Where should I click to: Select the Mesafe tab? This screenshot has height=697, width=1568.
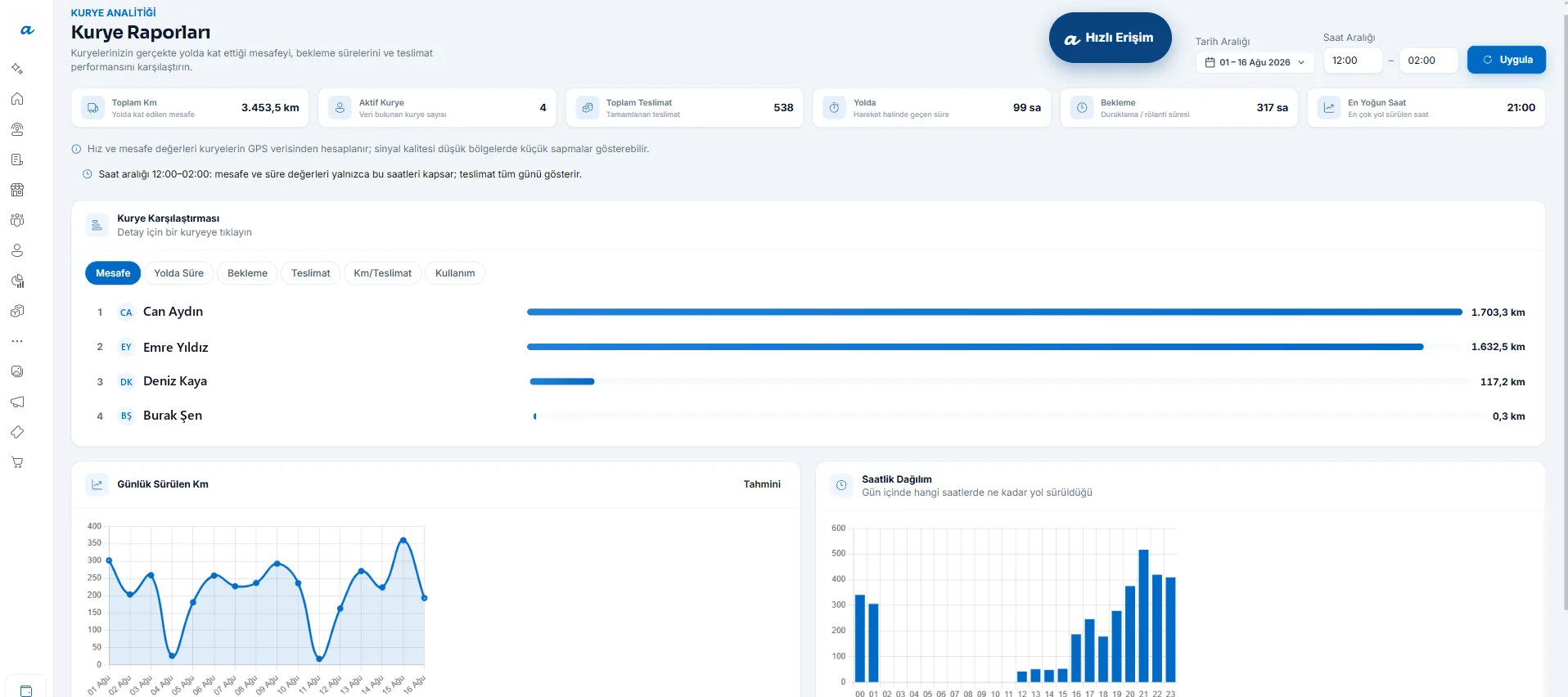point(113,273)
